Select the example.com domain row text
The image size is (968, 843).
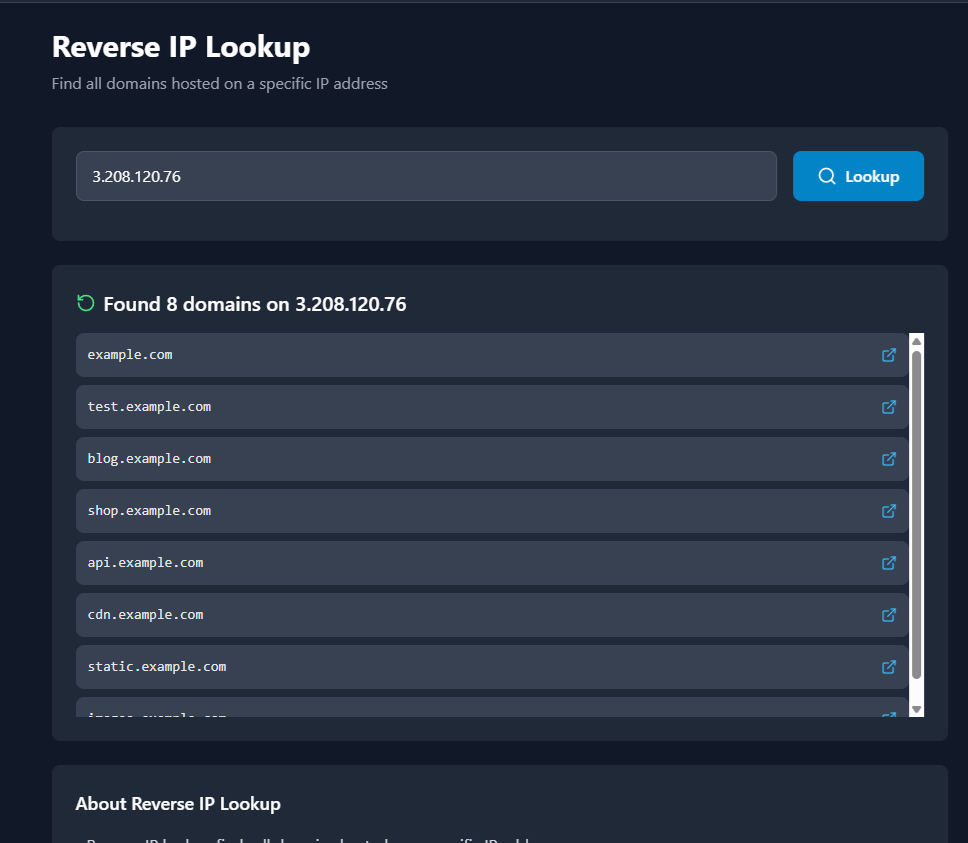point(130,355)
